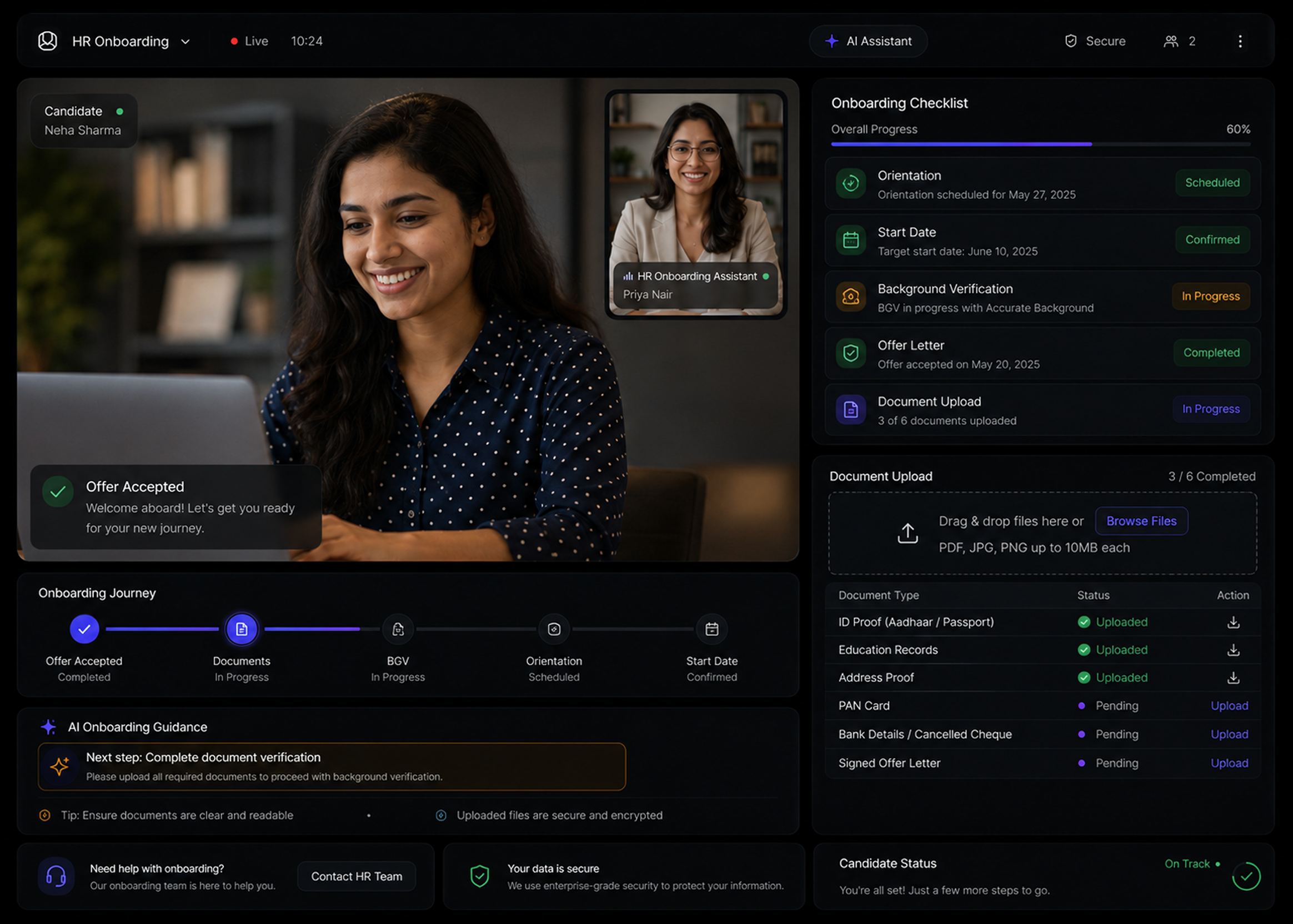Click the Offer Letter shield icon

(x=851, y=353)
